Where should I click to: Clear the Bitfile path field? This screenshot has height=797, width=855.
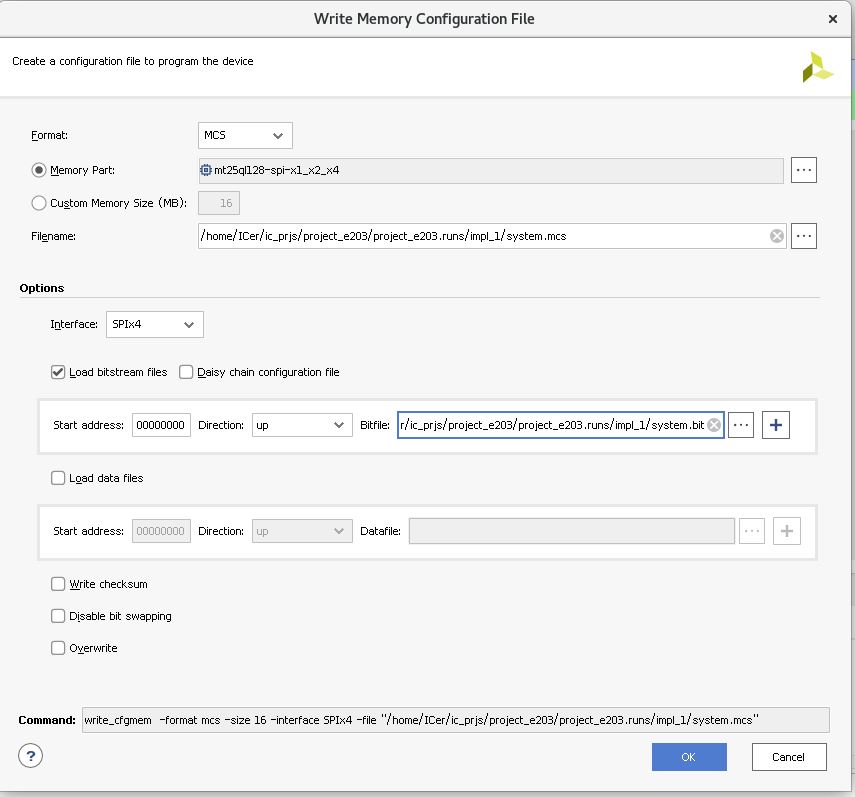[714, 425]
